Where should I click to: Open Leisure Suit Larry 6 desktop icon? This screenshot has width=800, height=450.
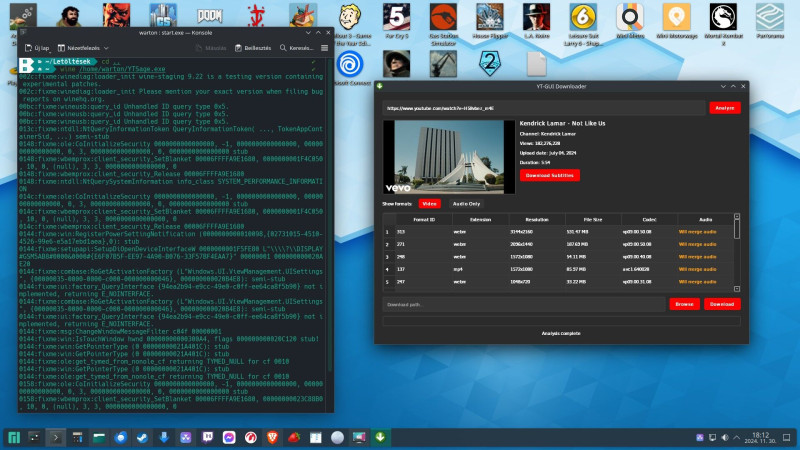[583, 24]
